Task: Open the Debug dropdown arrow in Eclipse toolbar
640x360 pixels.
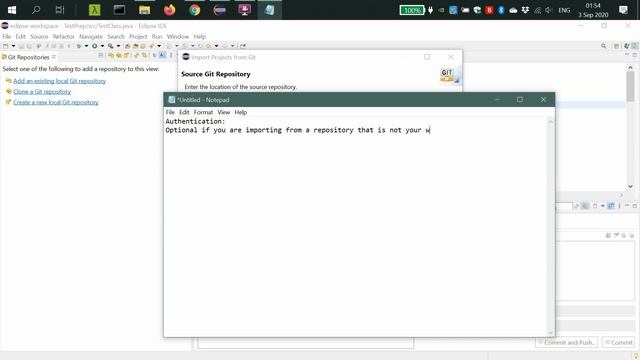Action: [86, 46]
